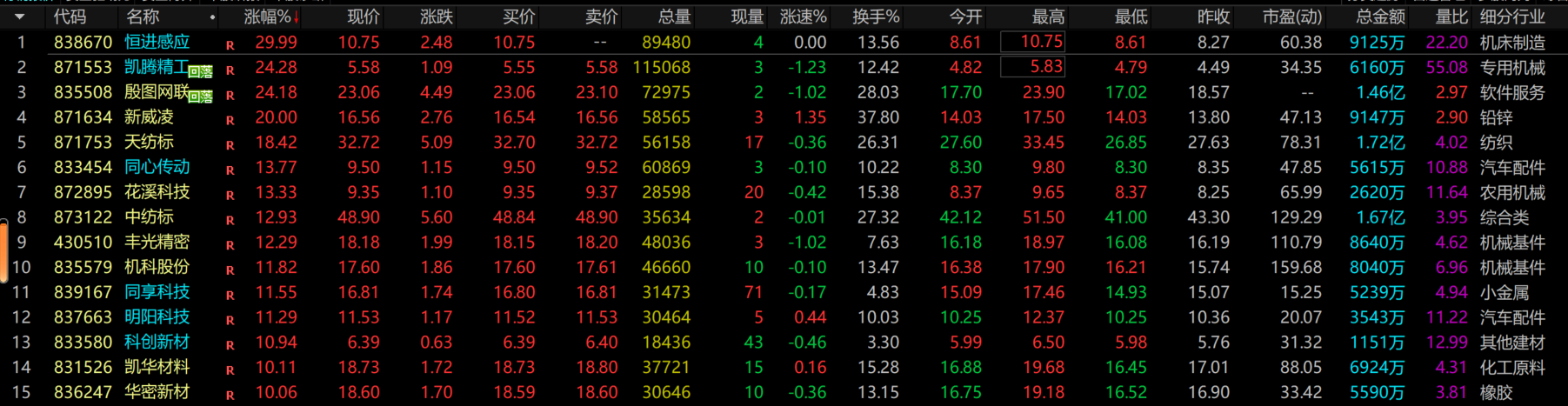Sort by the 名称 column header
This screenshot has height=406, width=1568.
pyautogui.click(x=143, y=17)
